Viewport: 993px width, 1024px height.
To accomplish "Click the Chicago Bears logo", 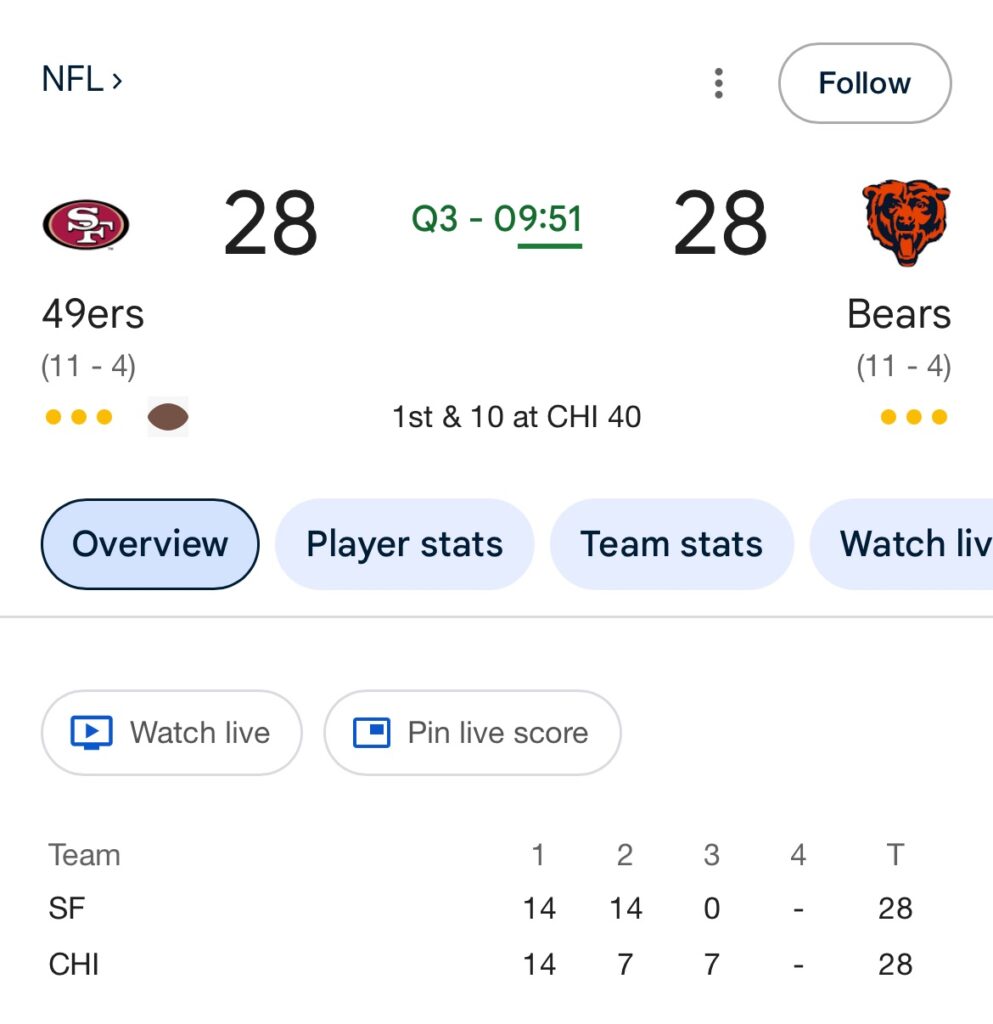I will click(906, 223).
